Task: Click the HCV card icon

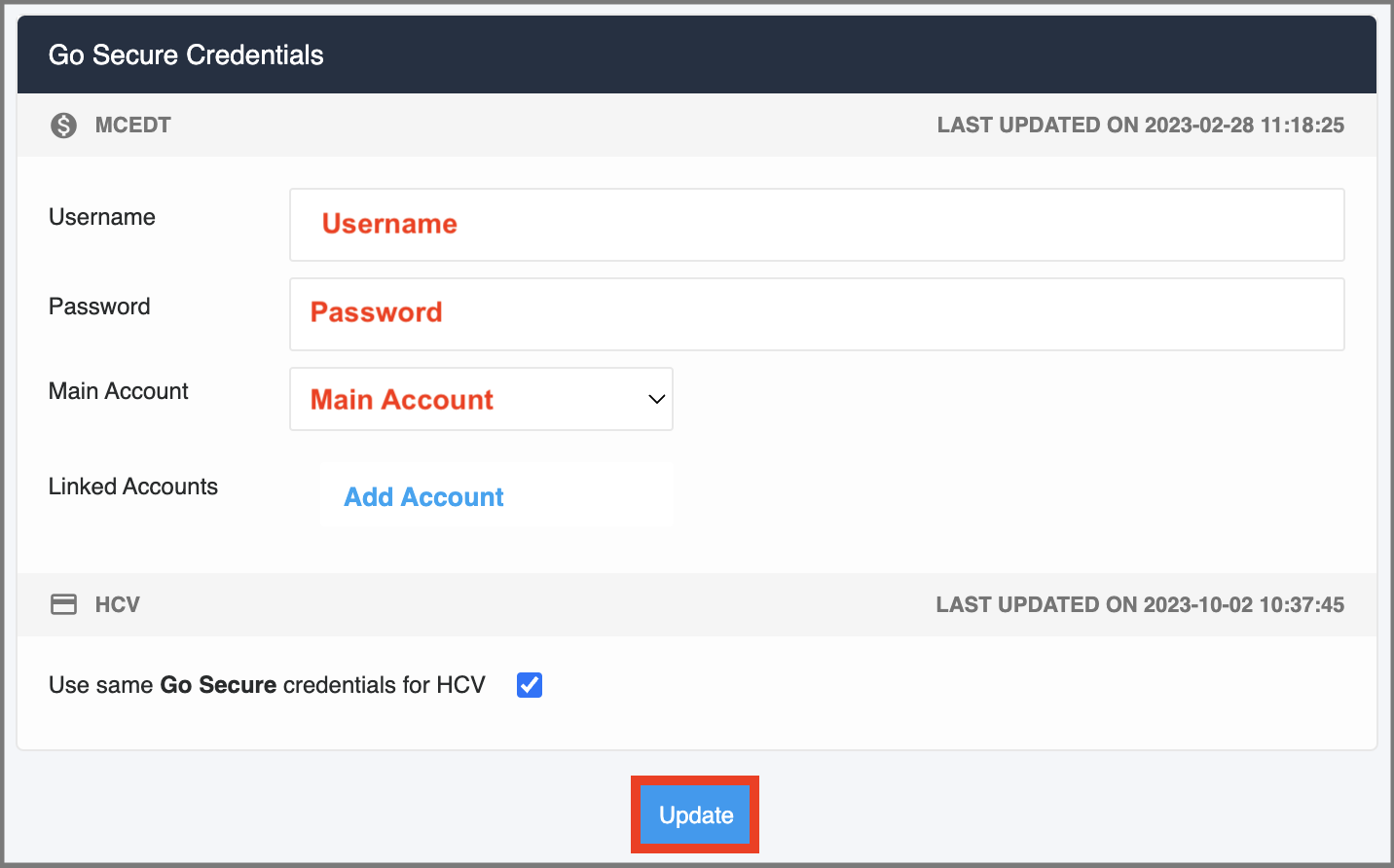Action: click(x=64, y=604)
